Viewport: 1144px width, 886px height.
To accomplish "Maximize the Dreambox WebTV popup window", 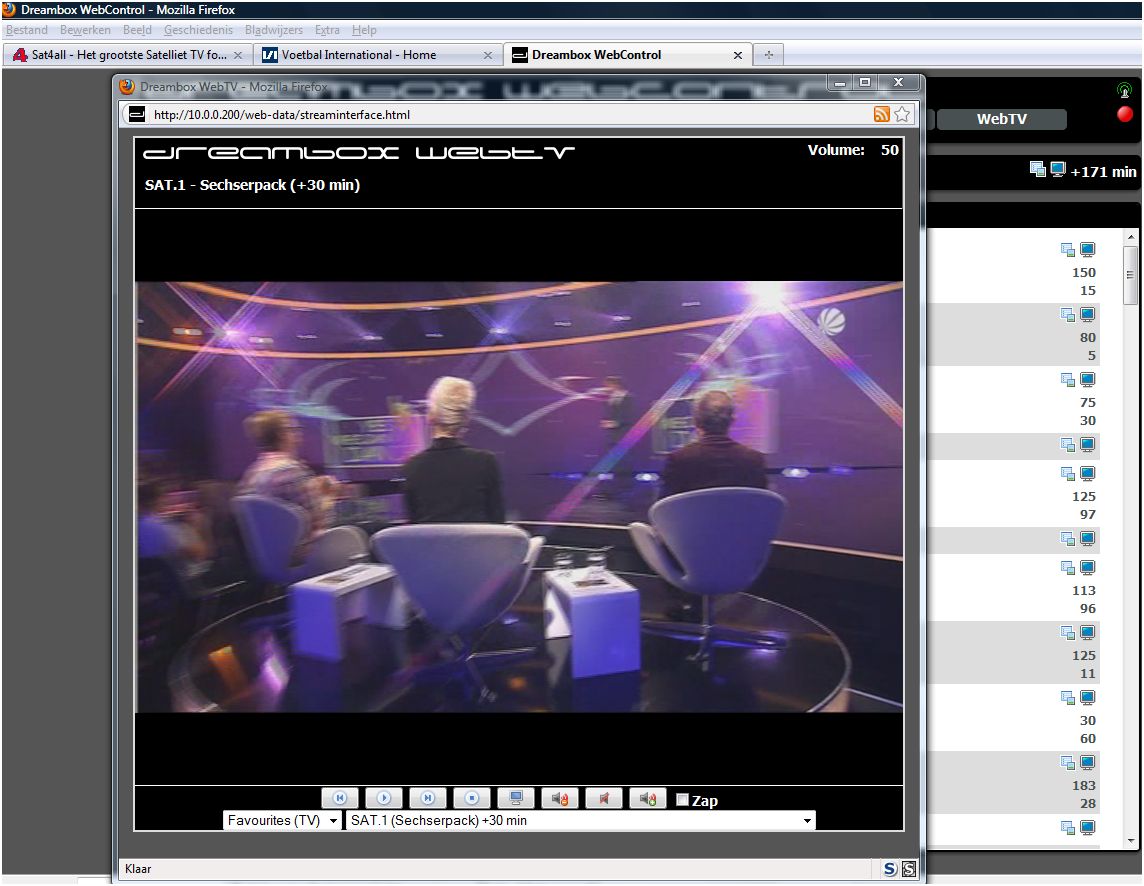I will 865,82.
